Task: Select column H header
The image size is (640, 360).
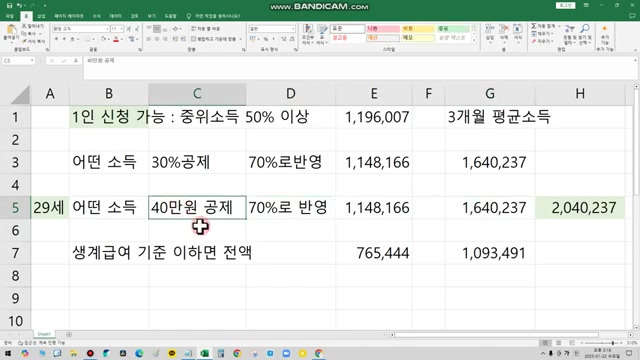Action: (x=580, y=94)
